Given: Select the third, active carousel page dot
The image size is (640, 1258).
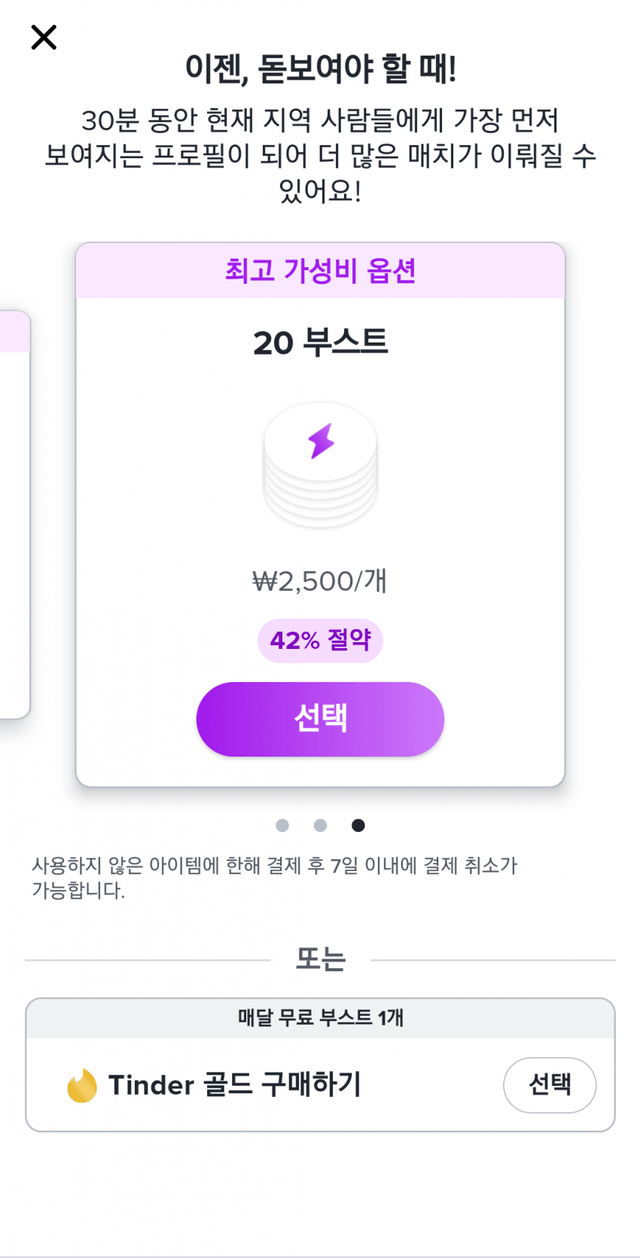Looking at the screenshot, I should [358, 825].
